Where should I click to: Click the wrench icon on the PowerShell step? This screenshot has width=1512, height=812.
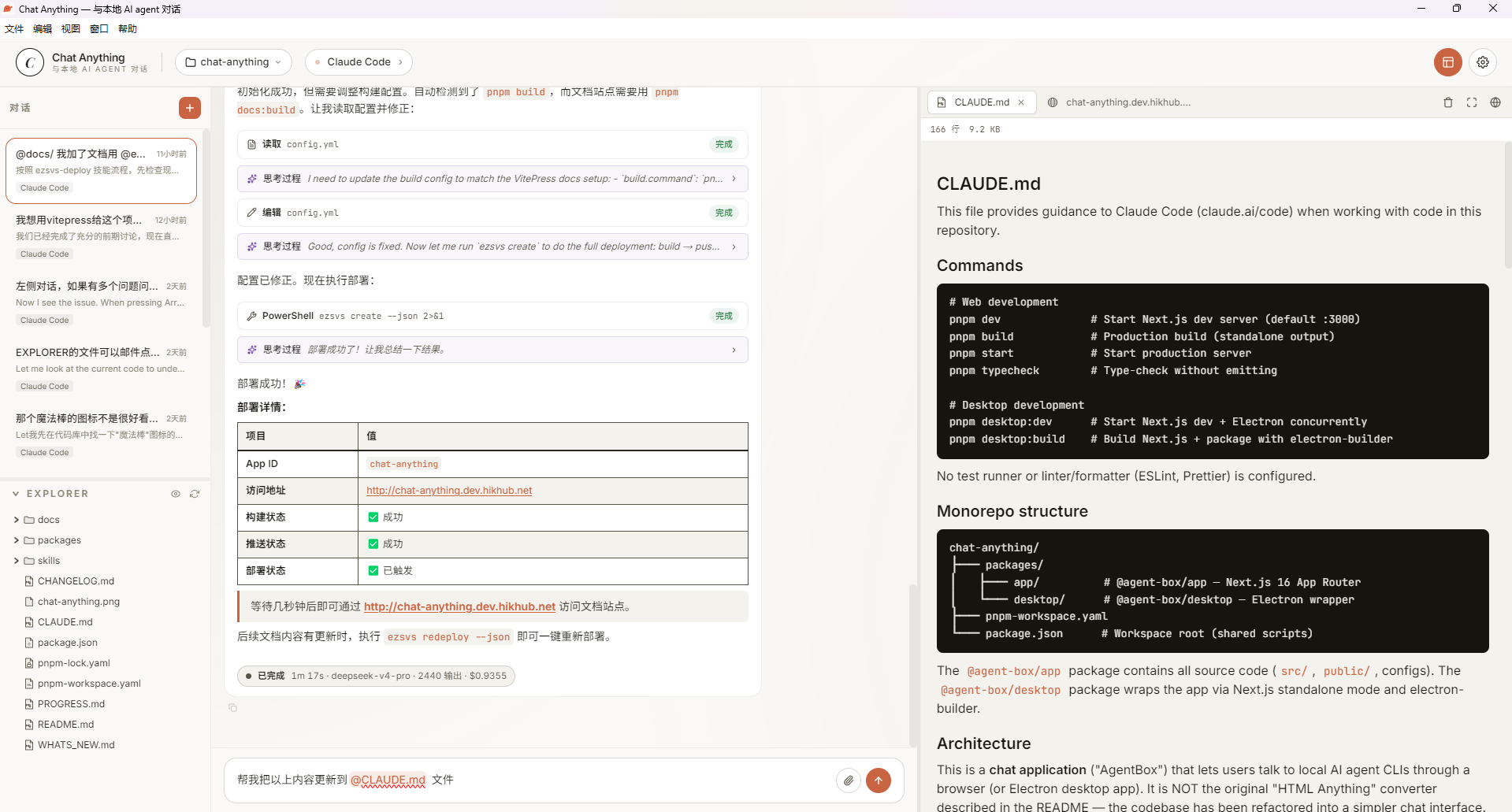tap(252, 316)
